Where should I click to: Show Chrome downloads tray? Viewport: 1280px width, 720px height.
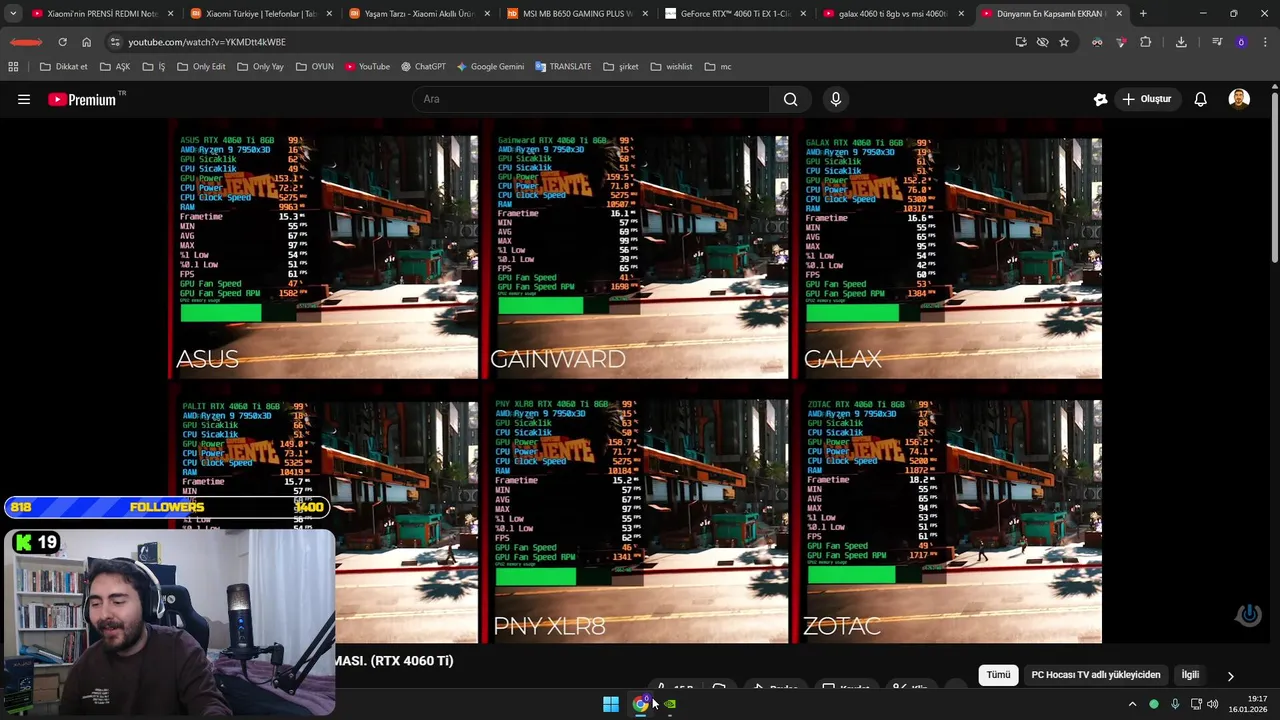click(x=1181, y=42)
